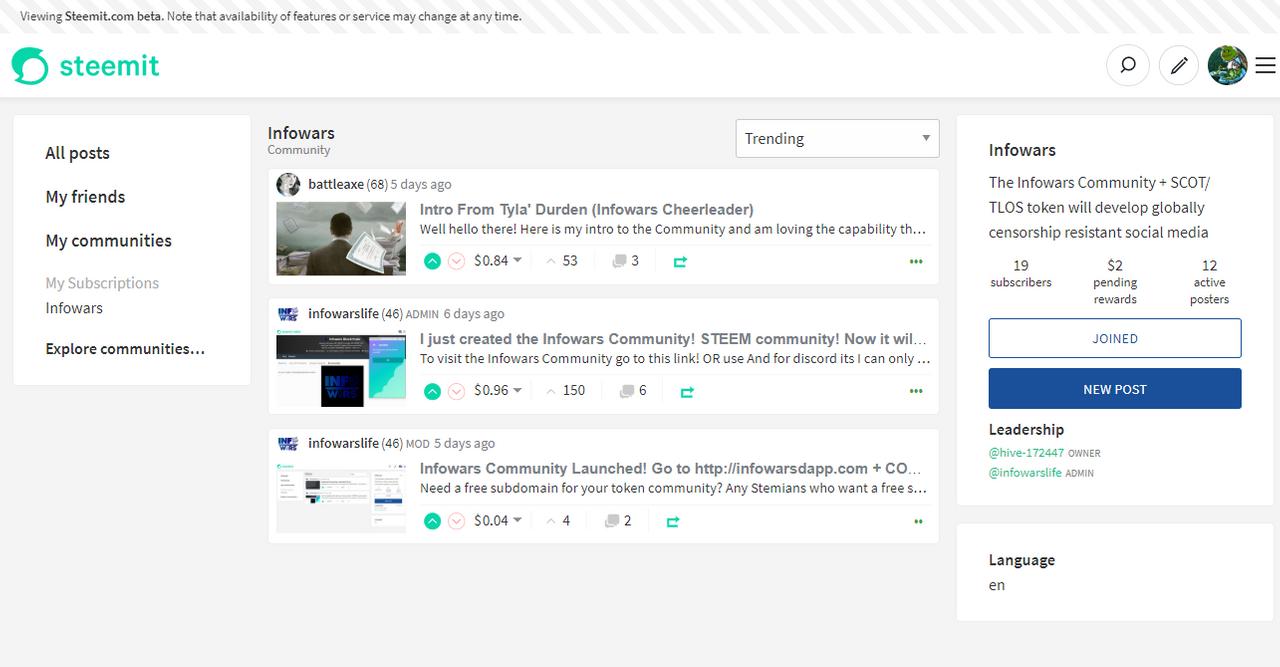Screen dimensions: 1280x667
Task: Click the '$2 pending rewards' stat
Action: [x=1115, y=282]
